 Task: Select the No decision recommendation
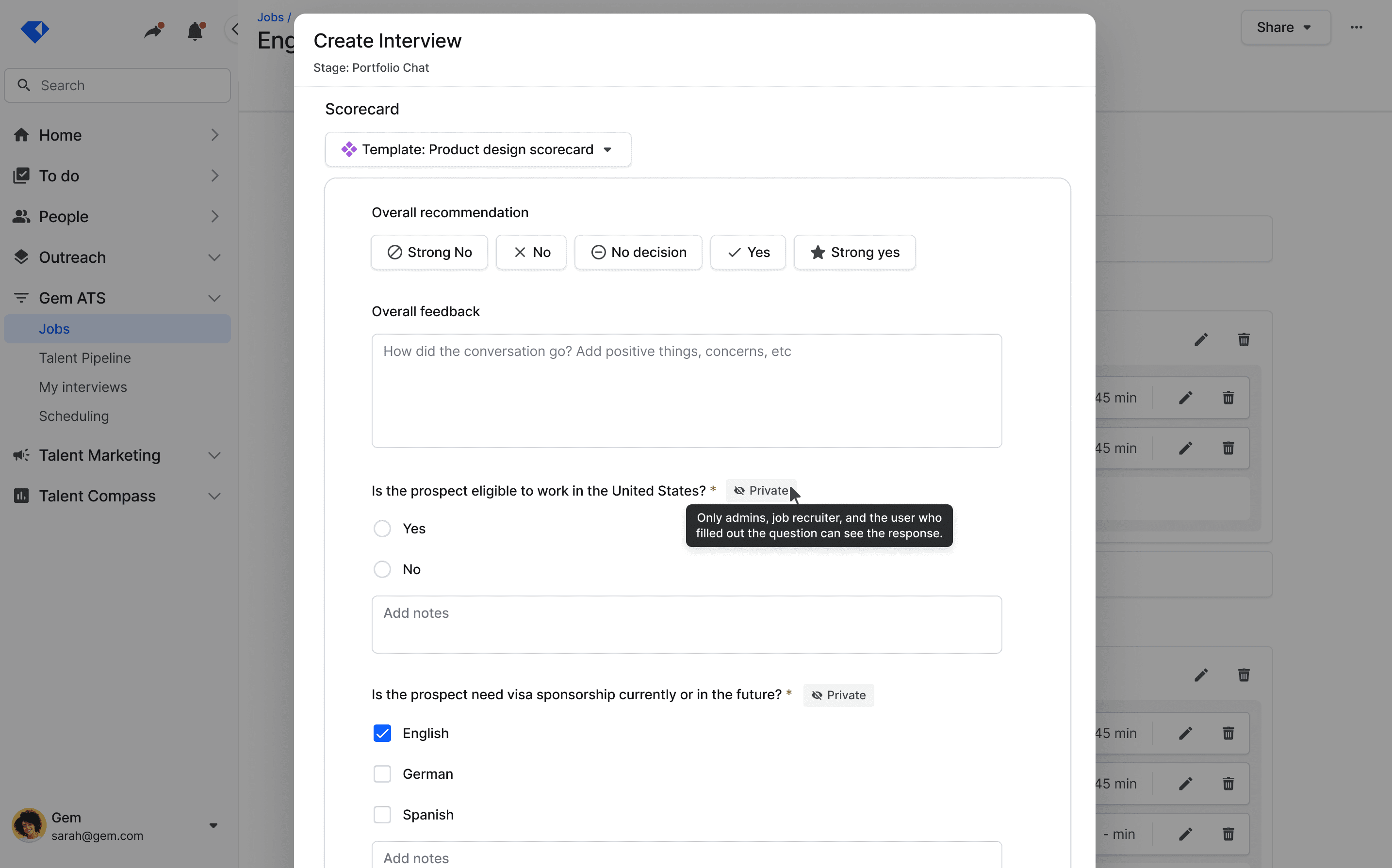point(638,252)
